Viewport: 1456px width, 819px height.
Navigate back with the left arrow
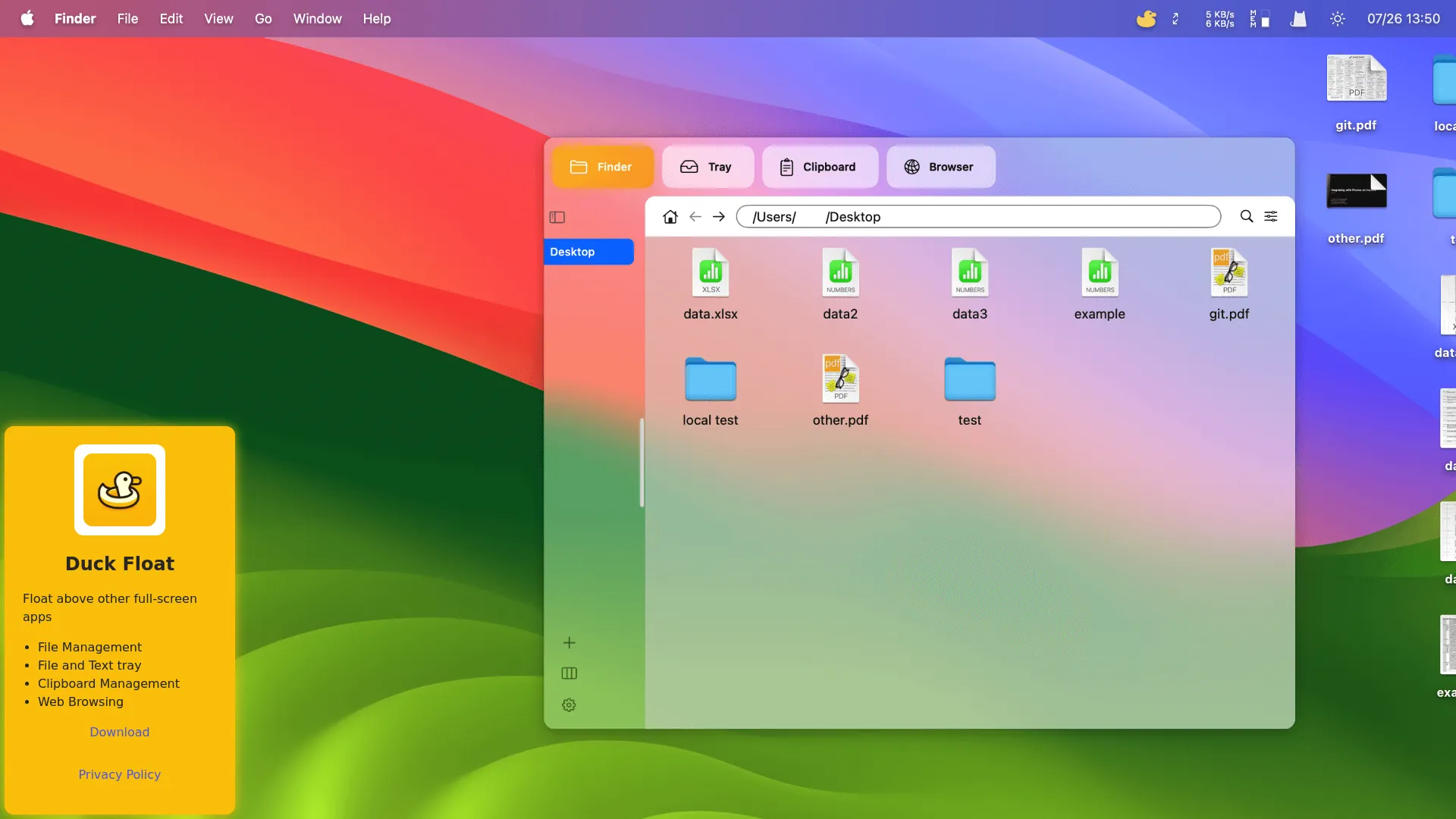pyautogui.click(x=695, y=217)
